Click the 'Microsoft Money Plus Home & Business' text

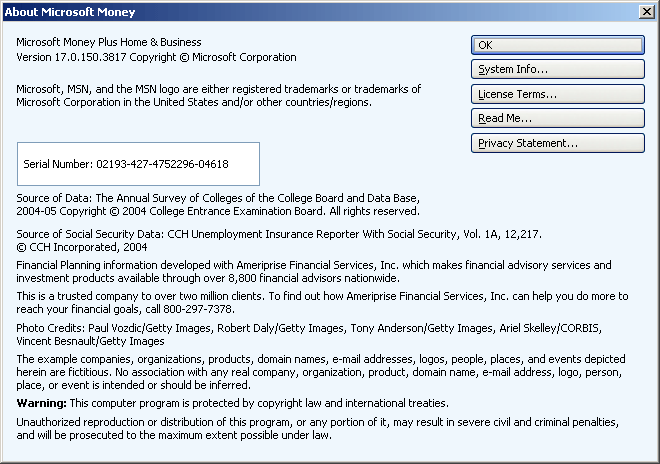click(109, 42)
